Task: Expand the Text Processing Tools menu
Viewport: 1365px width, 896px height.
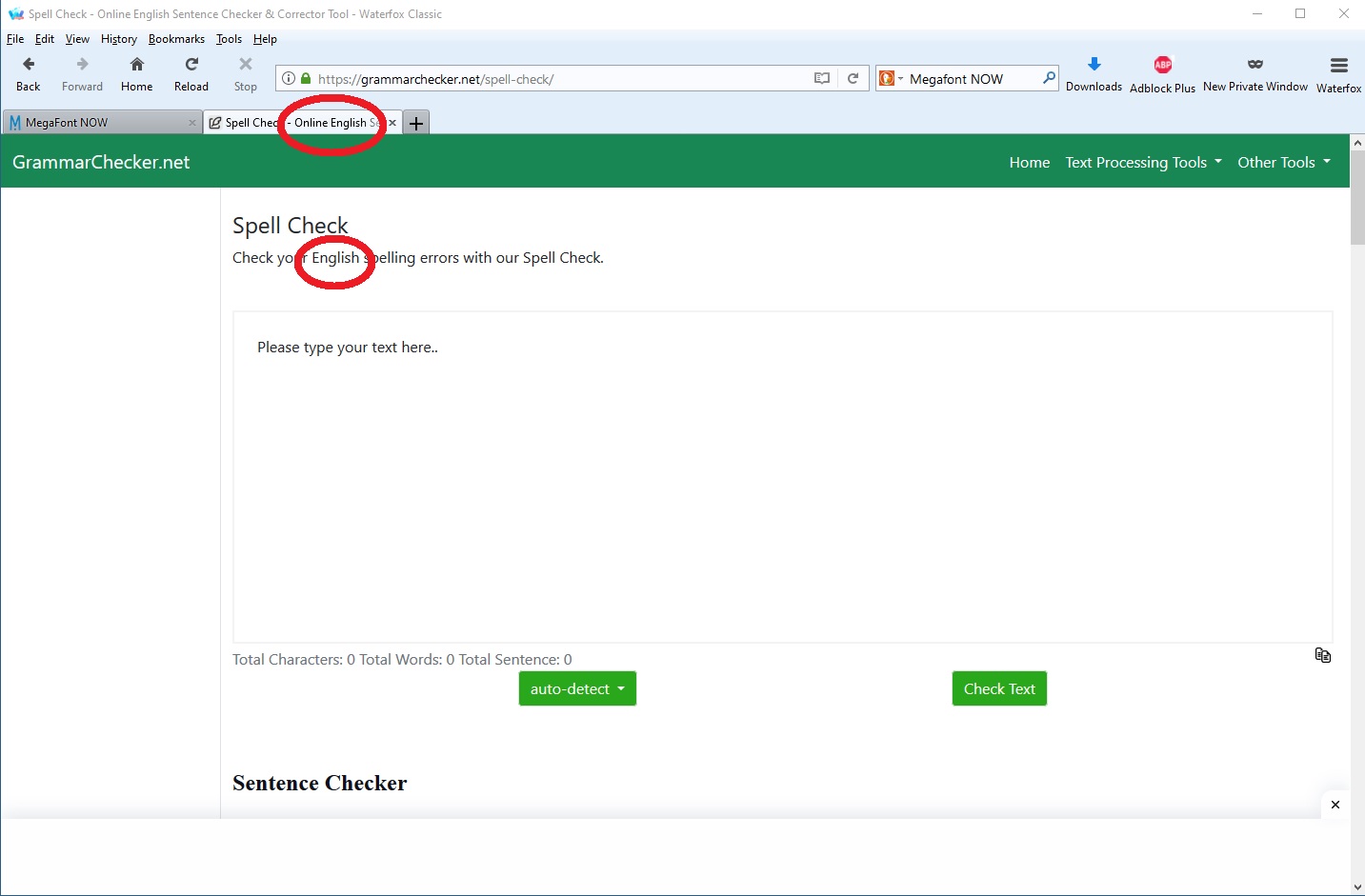Action: point(1143,163)
